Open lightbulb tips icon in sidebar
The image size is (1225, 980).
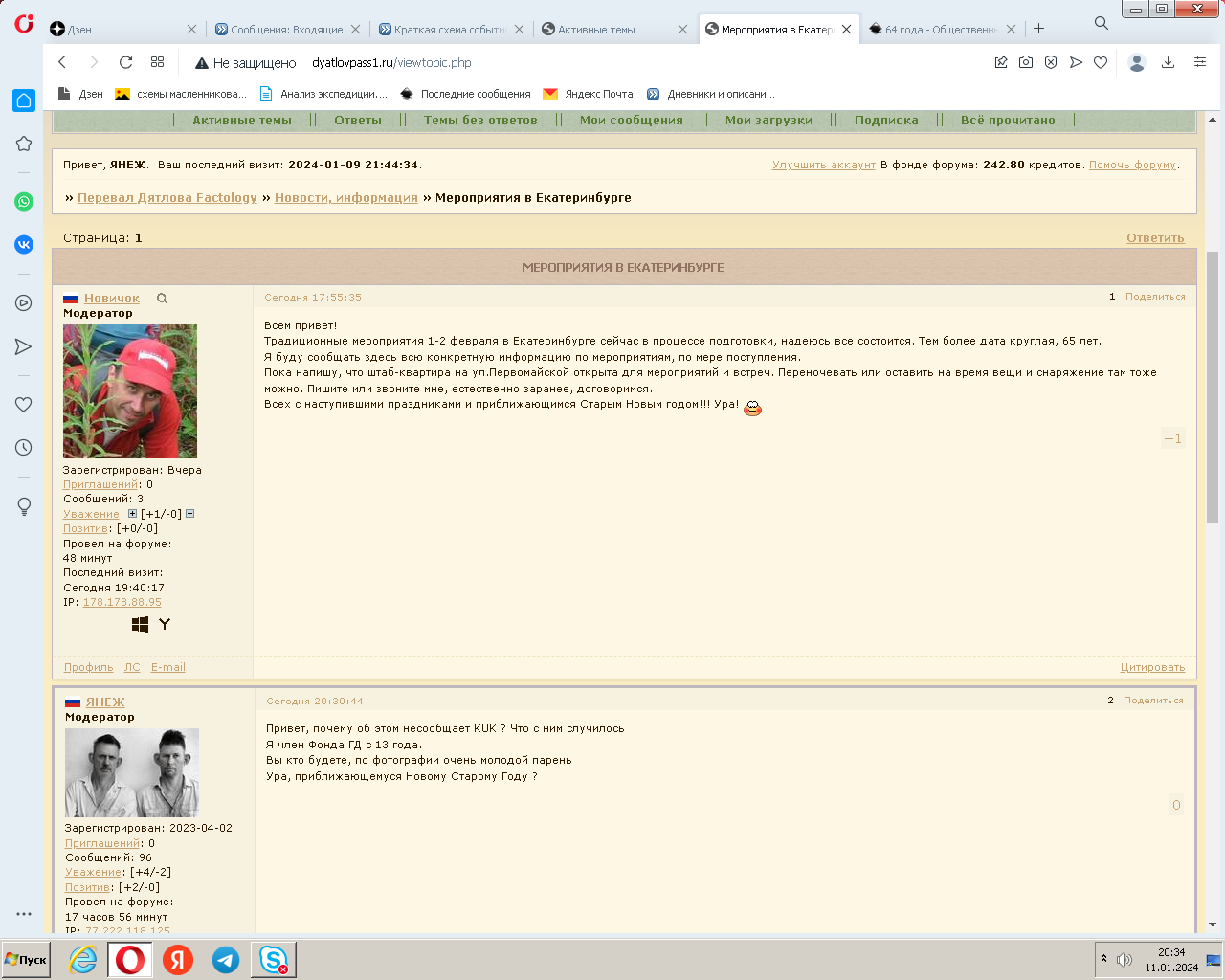[24, 506]
